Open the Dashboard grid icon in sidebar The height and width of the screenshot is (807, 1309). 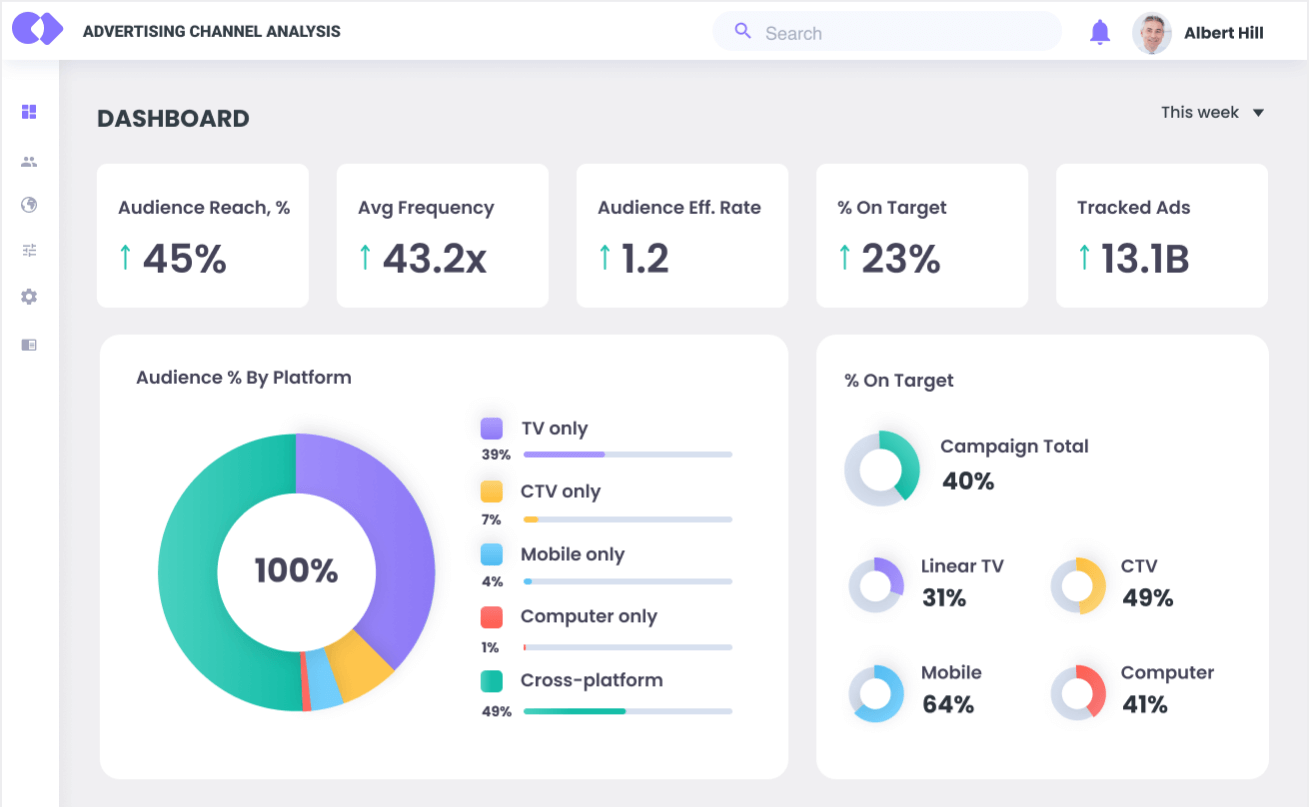29,112
